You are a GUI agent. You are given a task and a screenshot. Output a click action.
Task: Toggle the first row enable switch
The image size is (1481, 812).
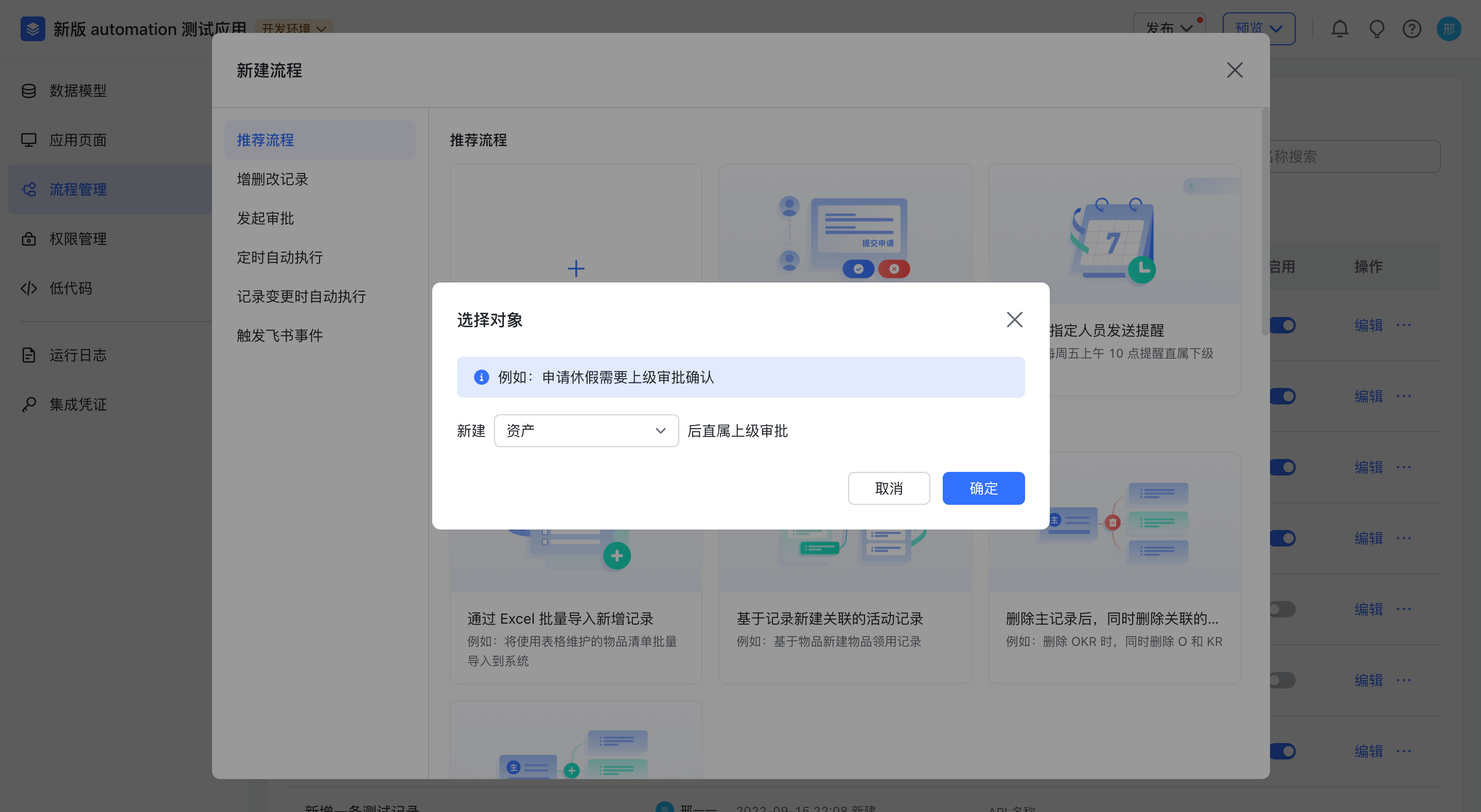[x=1283, y=325]
